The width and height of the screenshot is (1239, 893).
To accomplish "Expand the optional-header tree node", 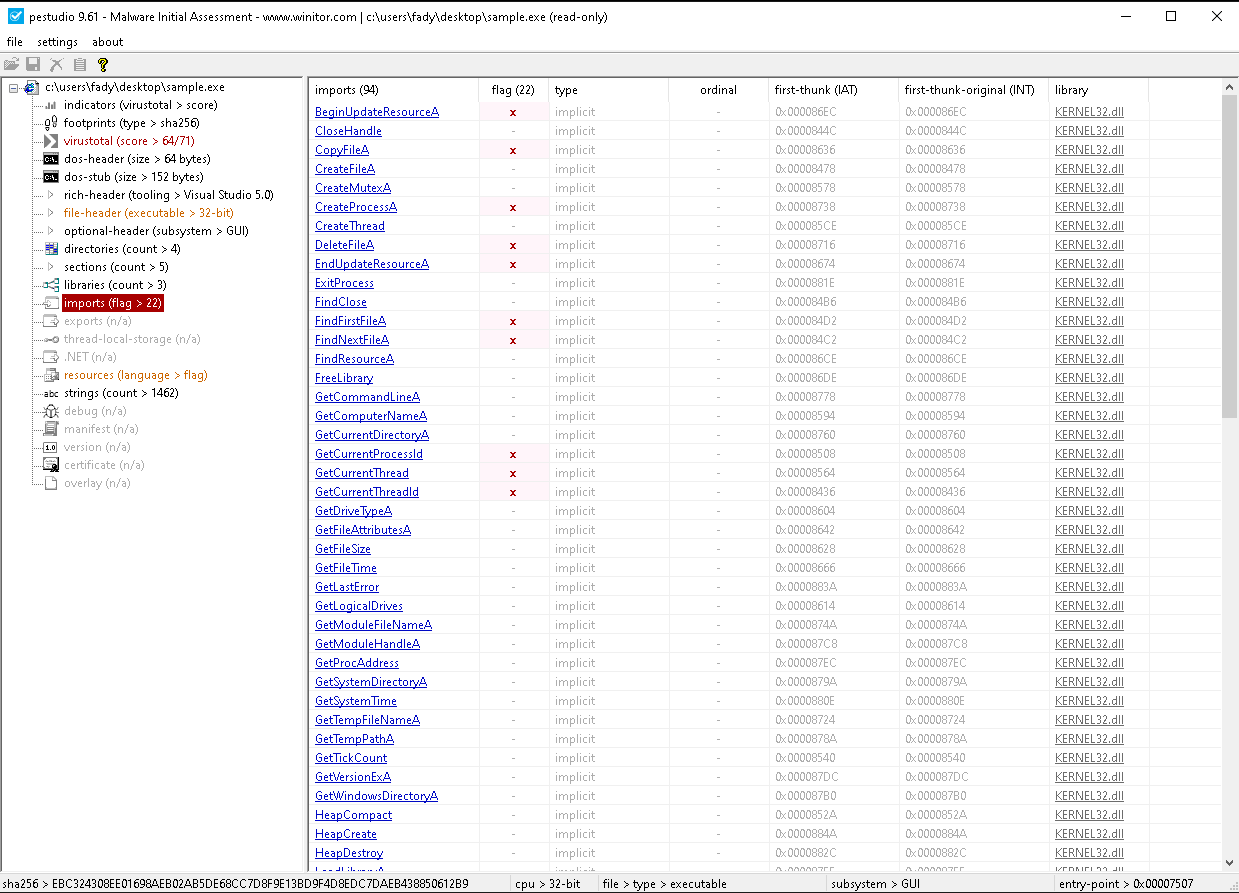I will tap(51, 231).
